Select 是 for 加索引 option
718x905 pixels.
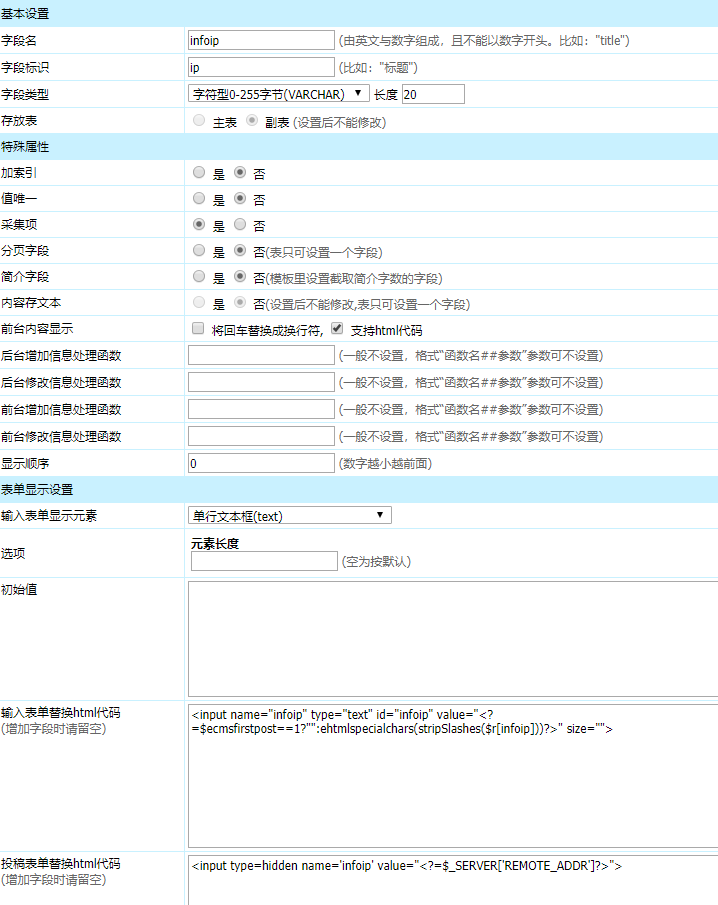click(x=199, y=173)
